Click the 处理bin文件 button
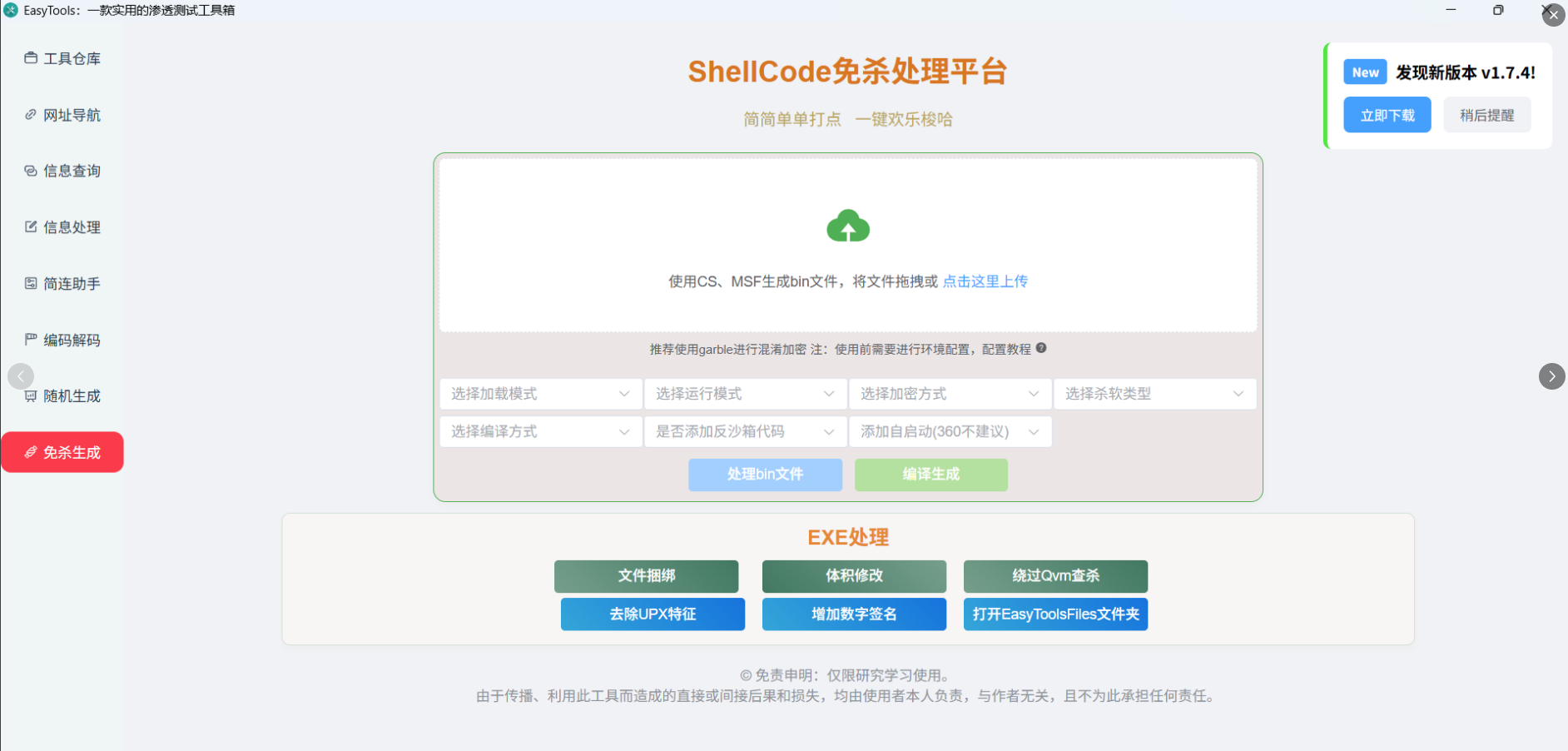This screenshot has height=751, width=1568. pos(765,475)
